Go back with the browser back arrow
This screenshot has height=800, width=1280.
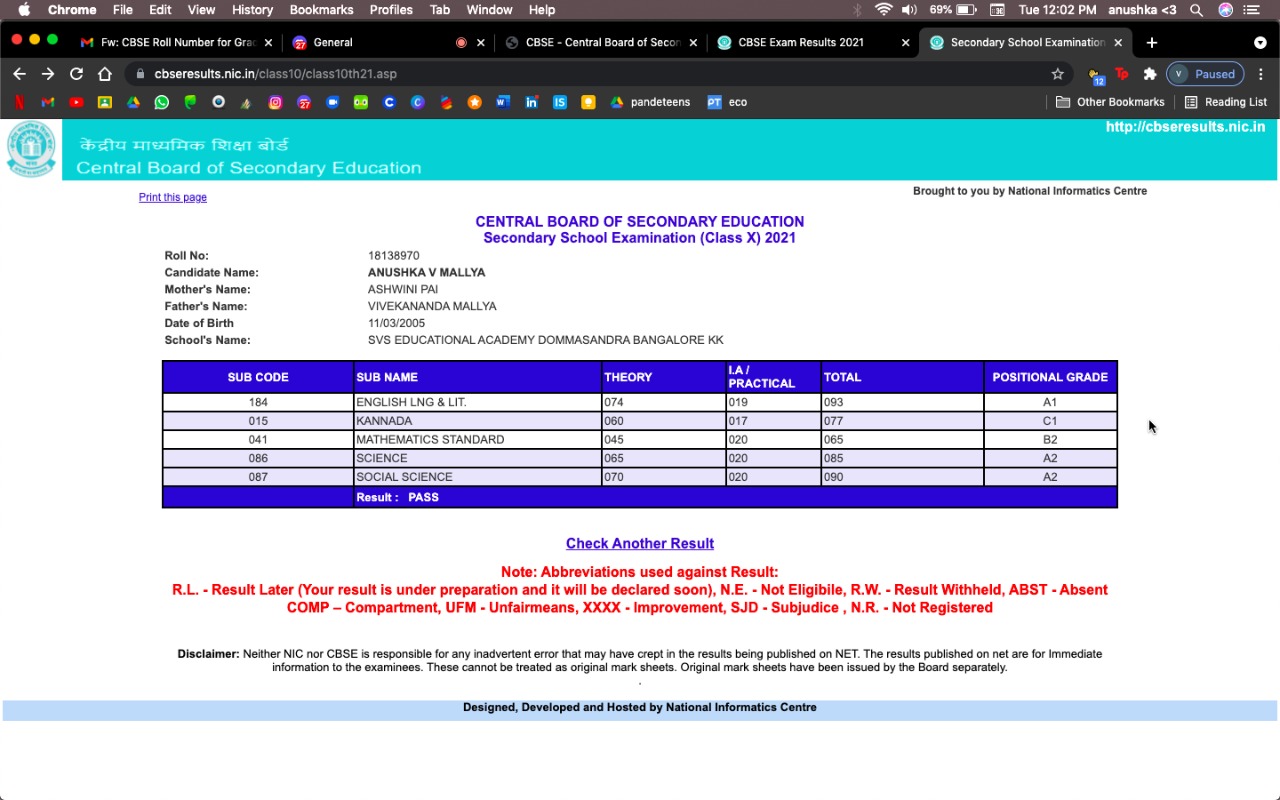click(19, 74)
